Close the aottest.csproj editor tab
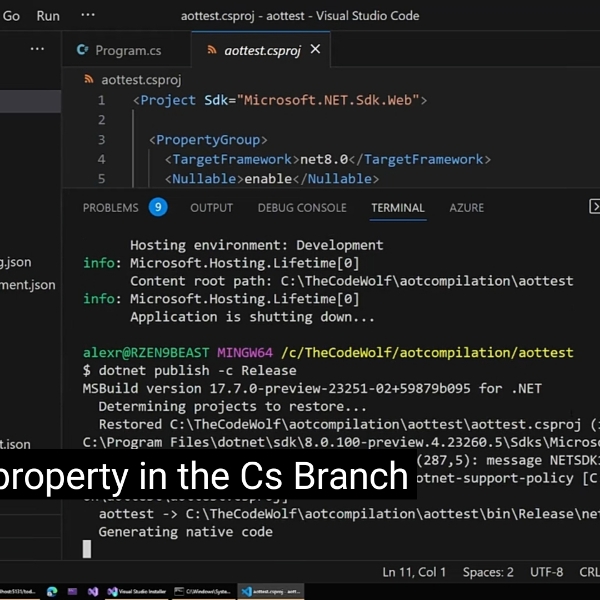The width and height of the screenshot is (600, 600). [316, 50]
